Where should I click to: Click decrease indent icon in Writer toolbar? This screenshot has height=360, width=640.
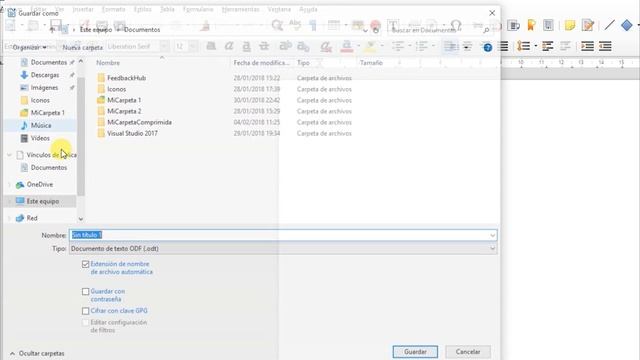pos(605,46)
